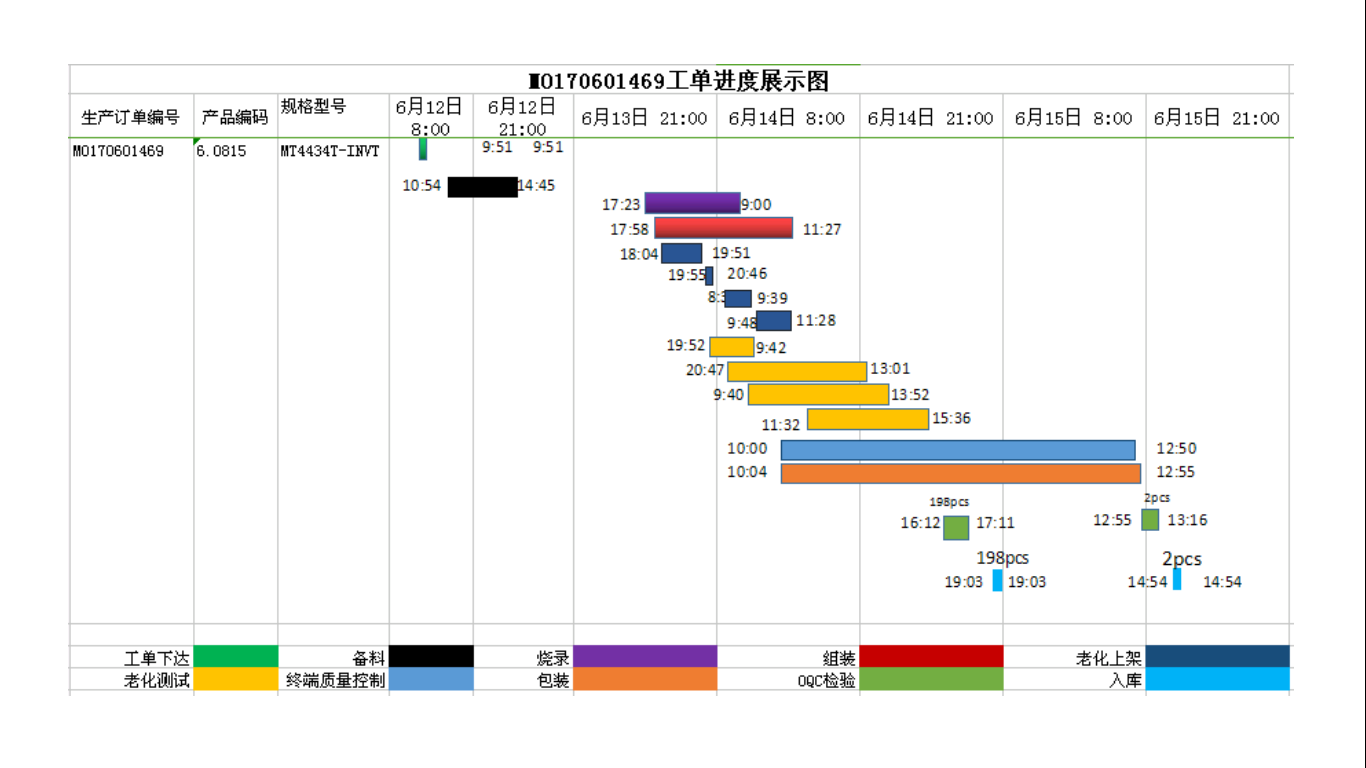
Task: Select the 规格型号 column header
Action: (313, 107)
